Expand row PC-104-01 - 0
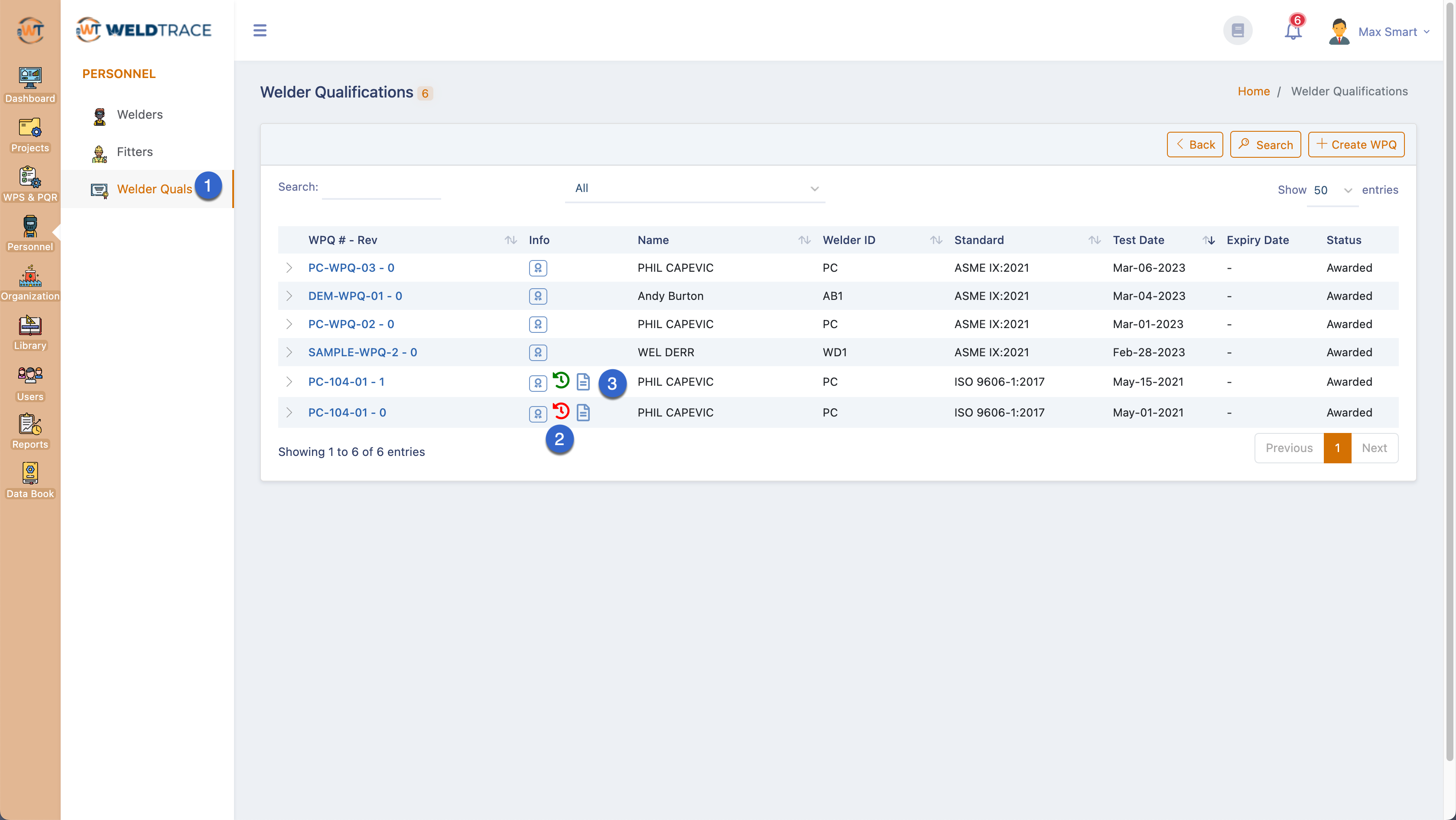The width and height of the screenshot is (1456, 820). (289, 413)
